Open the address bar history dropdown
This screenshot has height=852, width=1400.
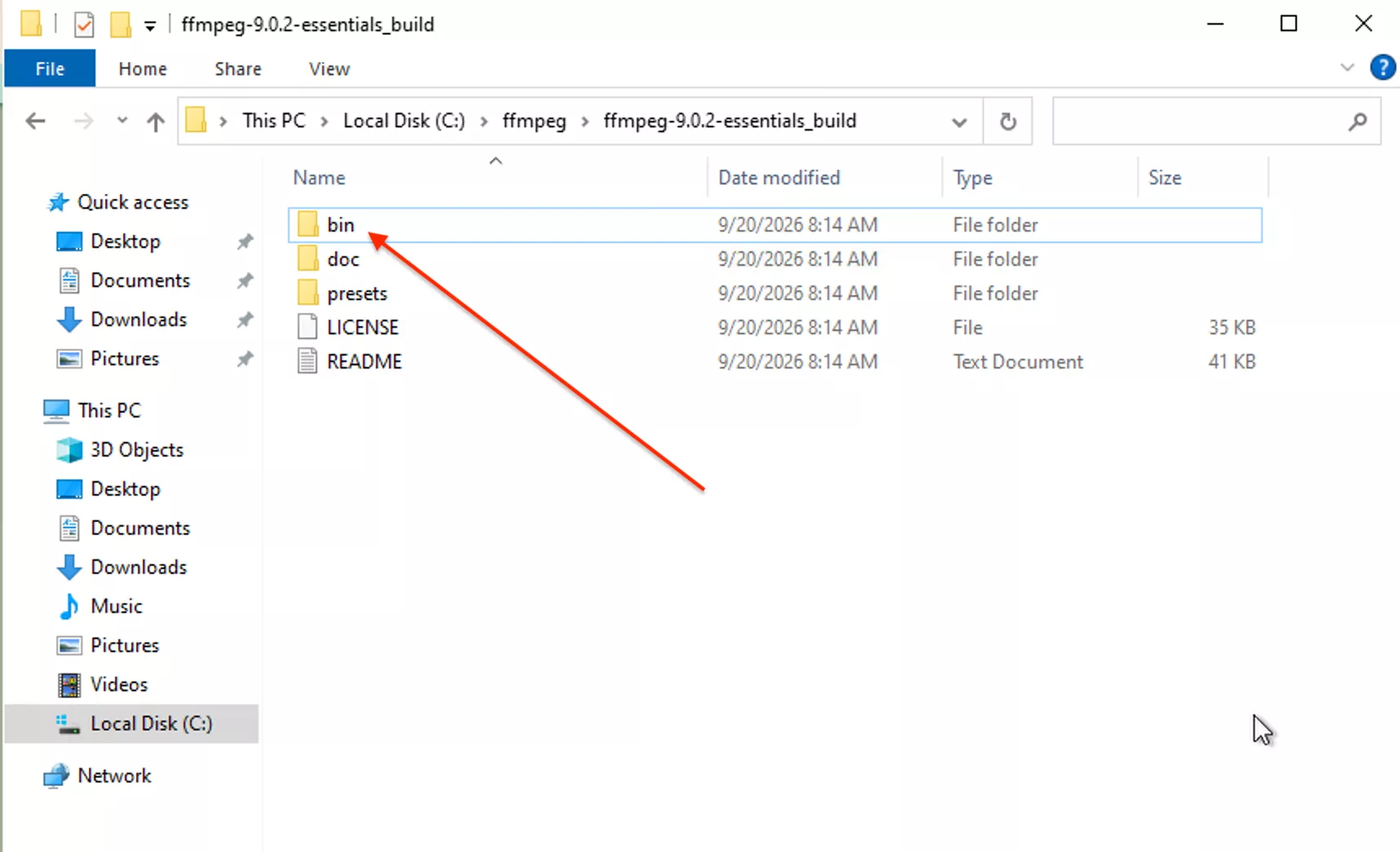[x=959, y=122]
